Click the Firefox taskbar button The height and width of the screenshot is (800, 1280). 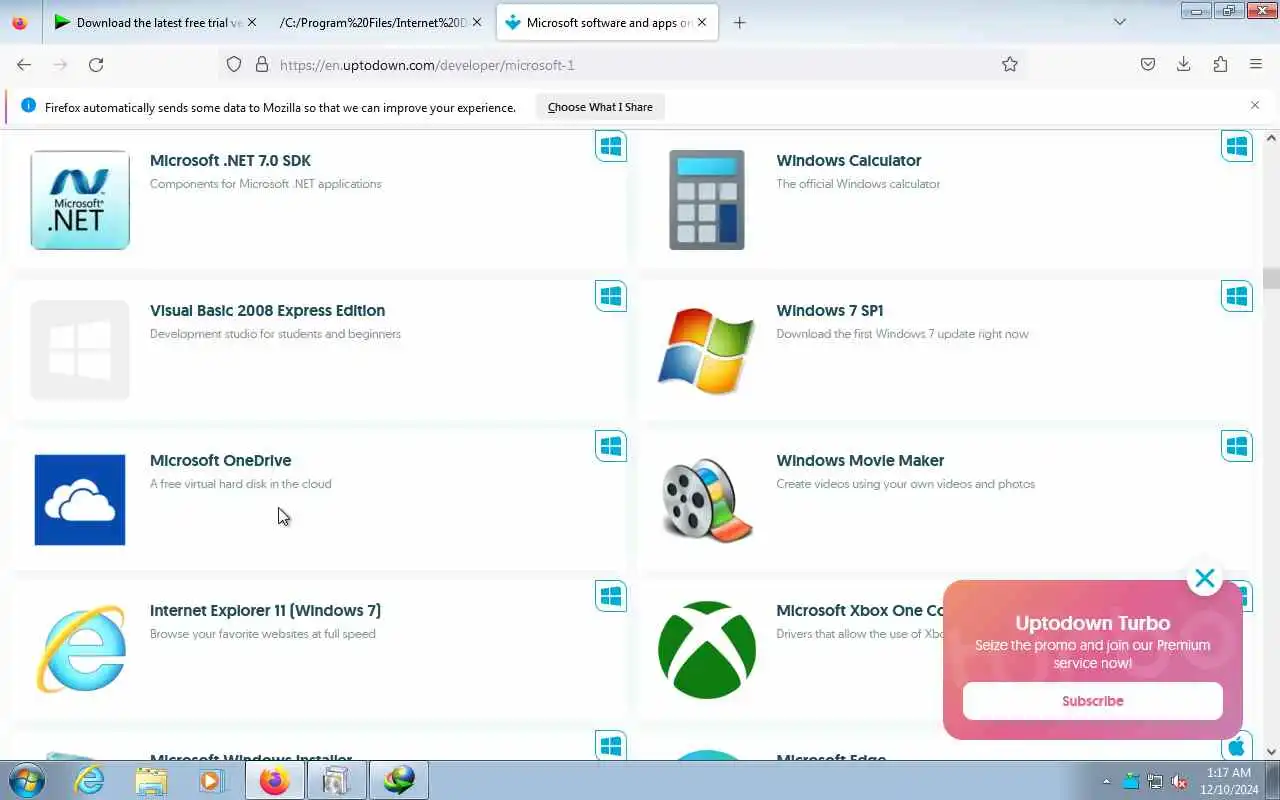274,780
